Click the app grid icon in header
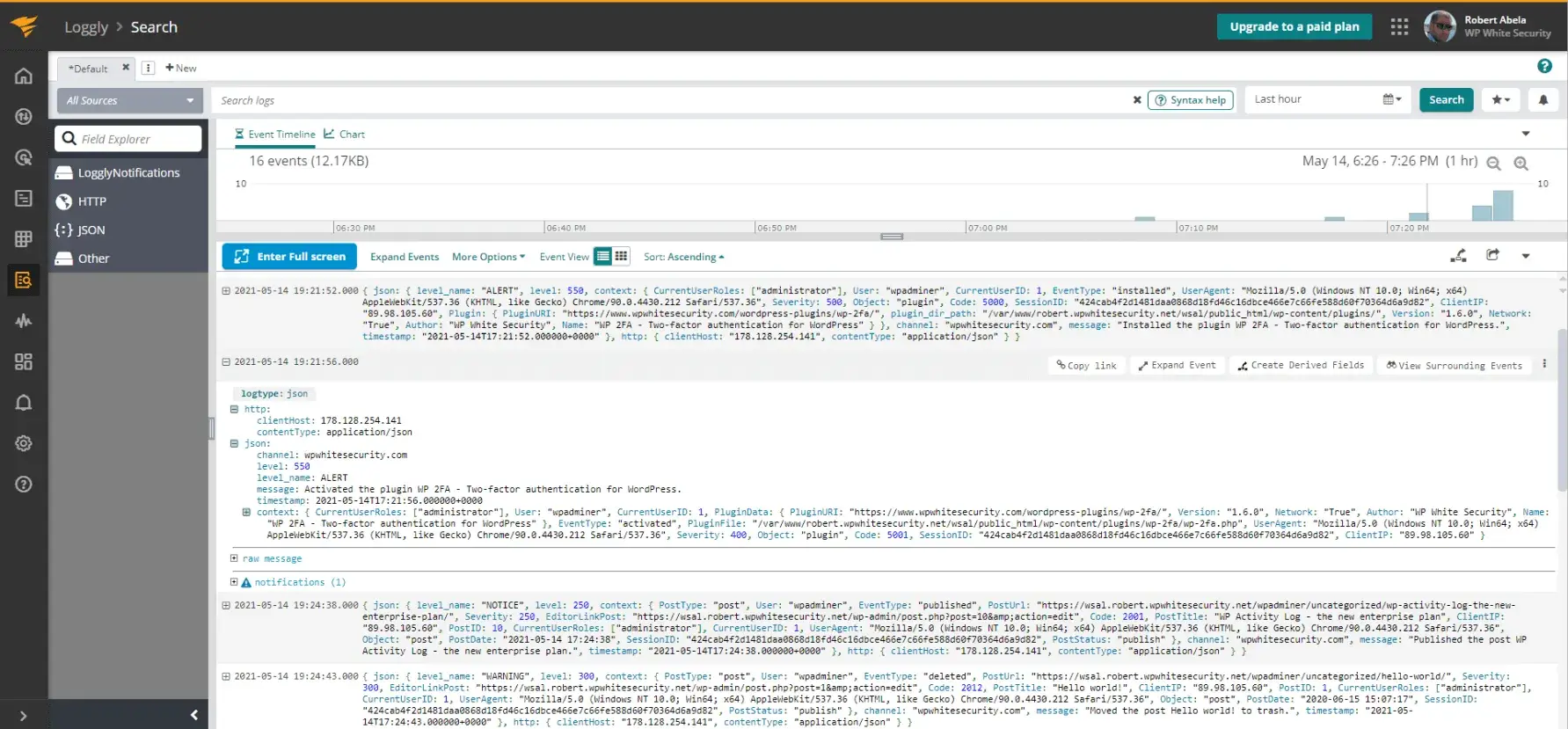This screenshot has width=1568, height=729. point(1399,26)
